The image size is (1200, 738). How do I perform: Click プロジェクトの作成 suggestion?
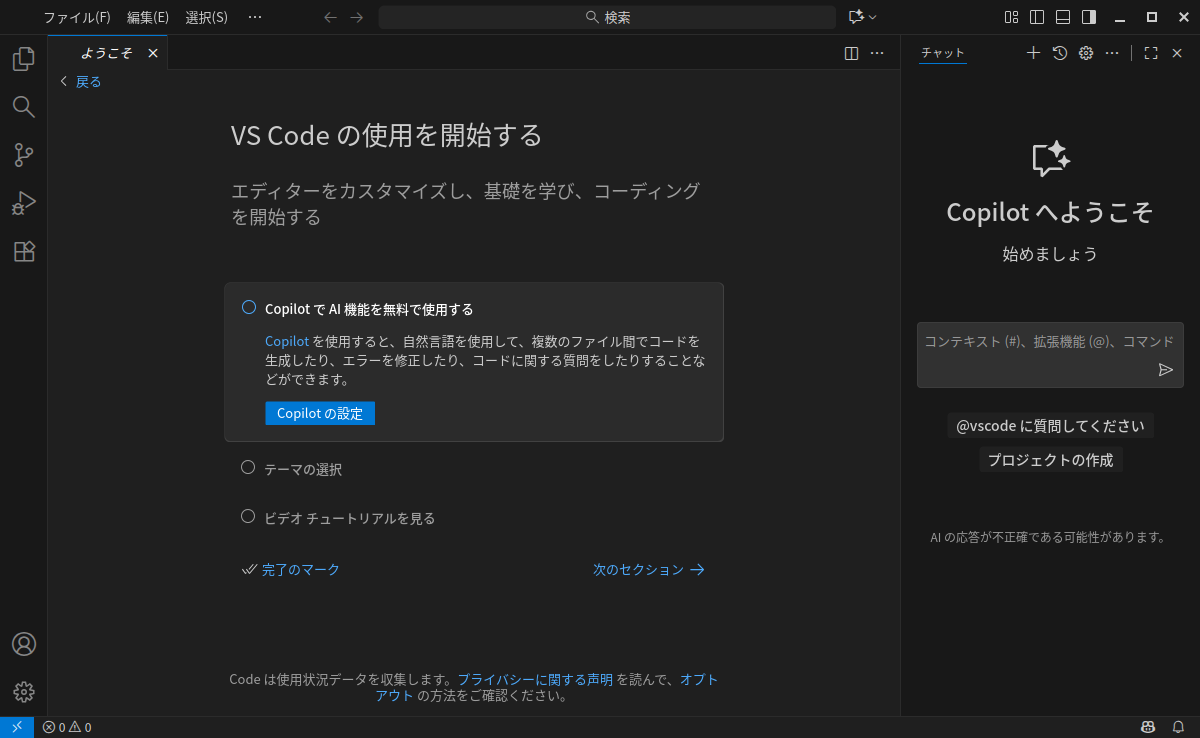click(x=1050, y=460)
